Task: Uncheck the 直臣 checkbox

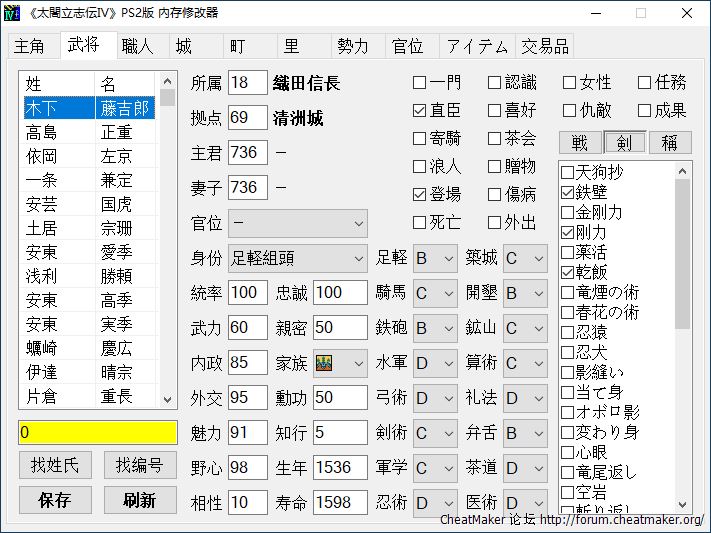Action: (420, 110)
